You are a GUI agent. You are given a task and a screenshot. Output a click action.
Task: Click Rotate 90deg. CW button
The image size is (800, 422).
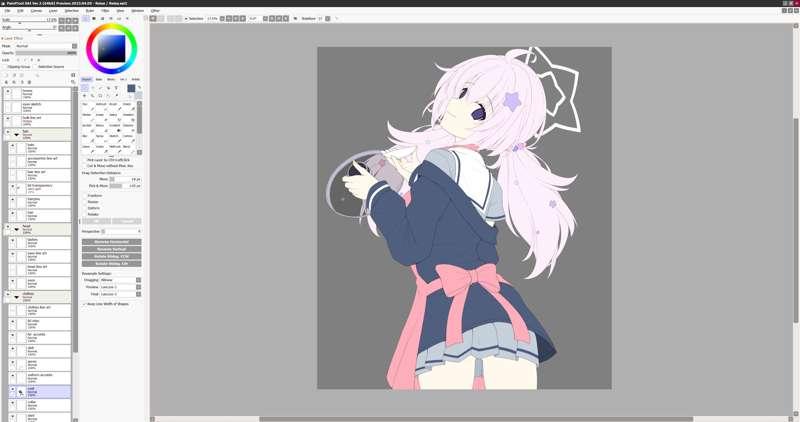coord(112,263)
